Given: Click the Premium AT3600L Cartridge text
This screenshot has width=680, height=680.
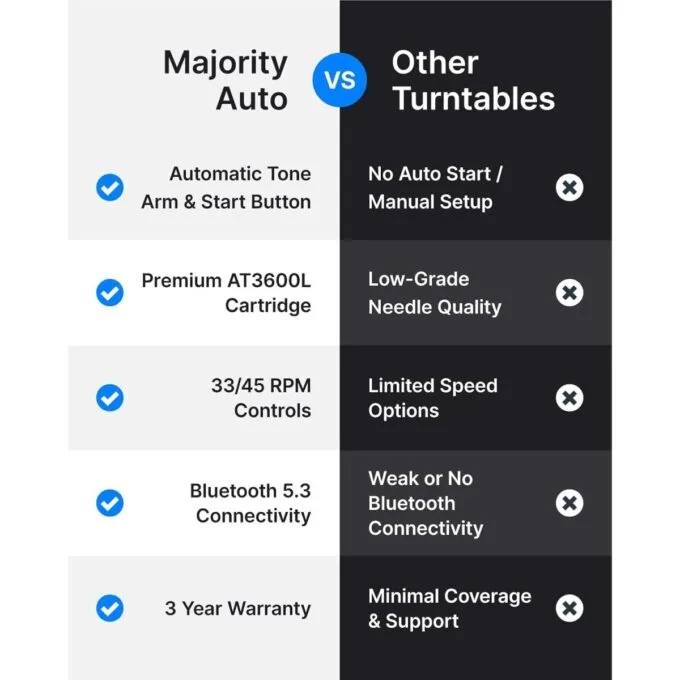Looking at the screenshot, I should (226, 293).
